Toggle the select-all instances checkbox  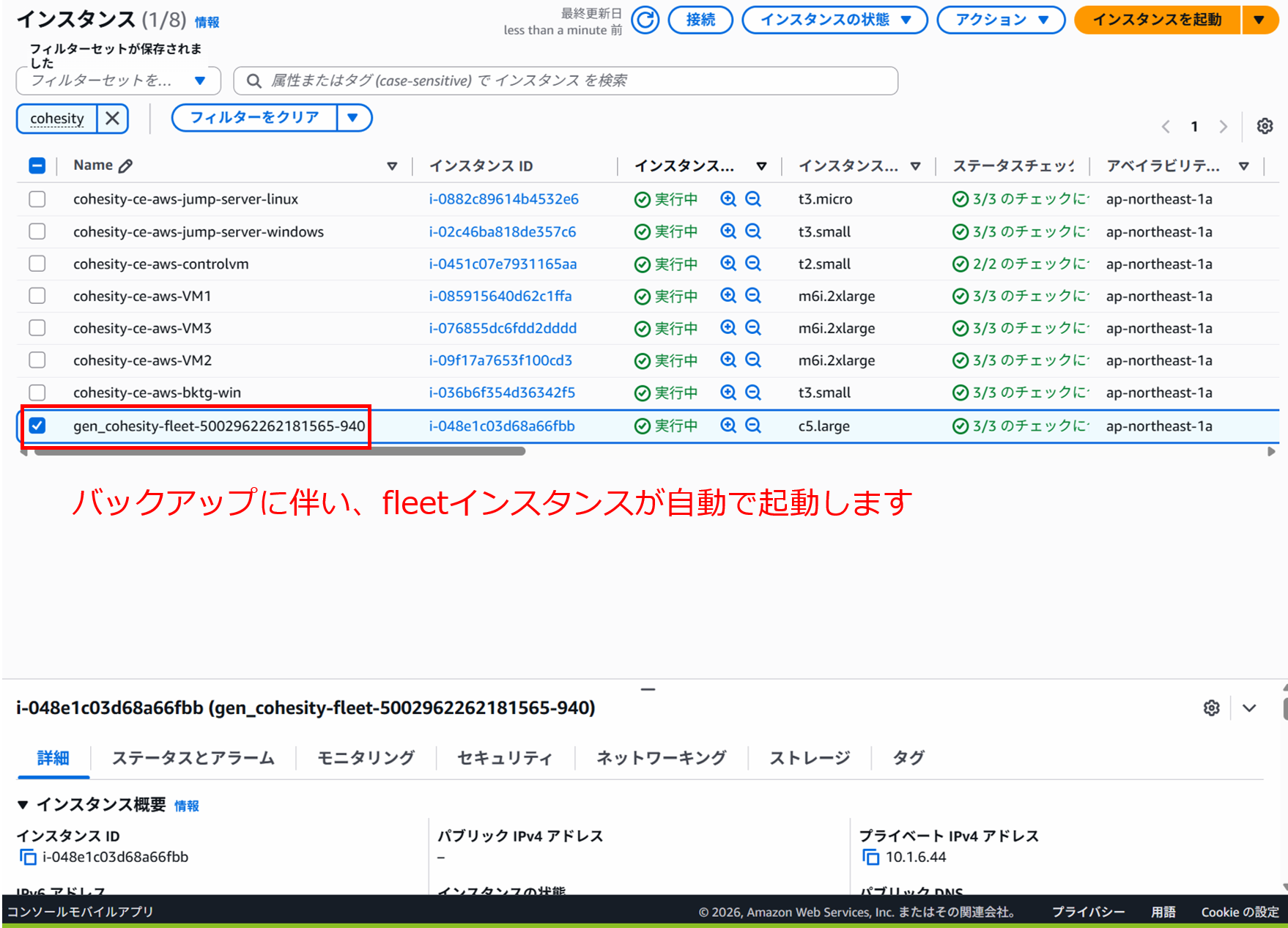pos(37,166)
